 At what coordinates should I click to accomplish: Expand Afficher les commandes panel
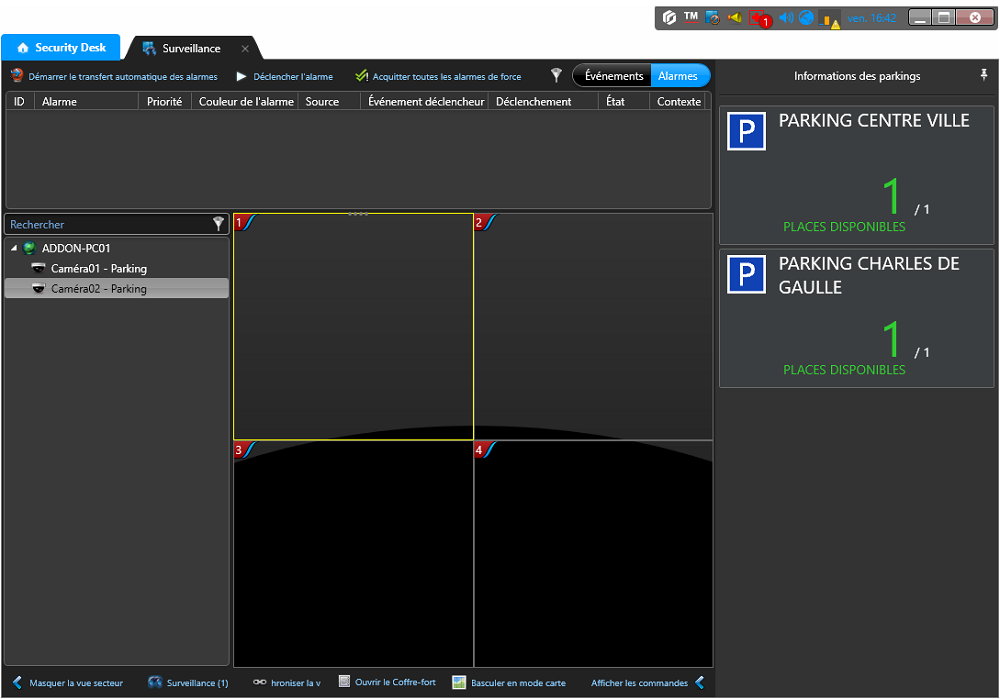[x=699, y=683]
